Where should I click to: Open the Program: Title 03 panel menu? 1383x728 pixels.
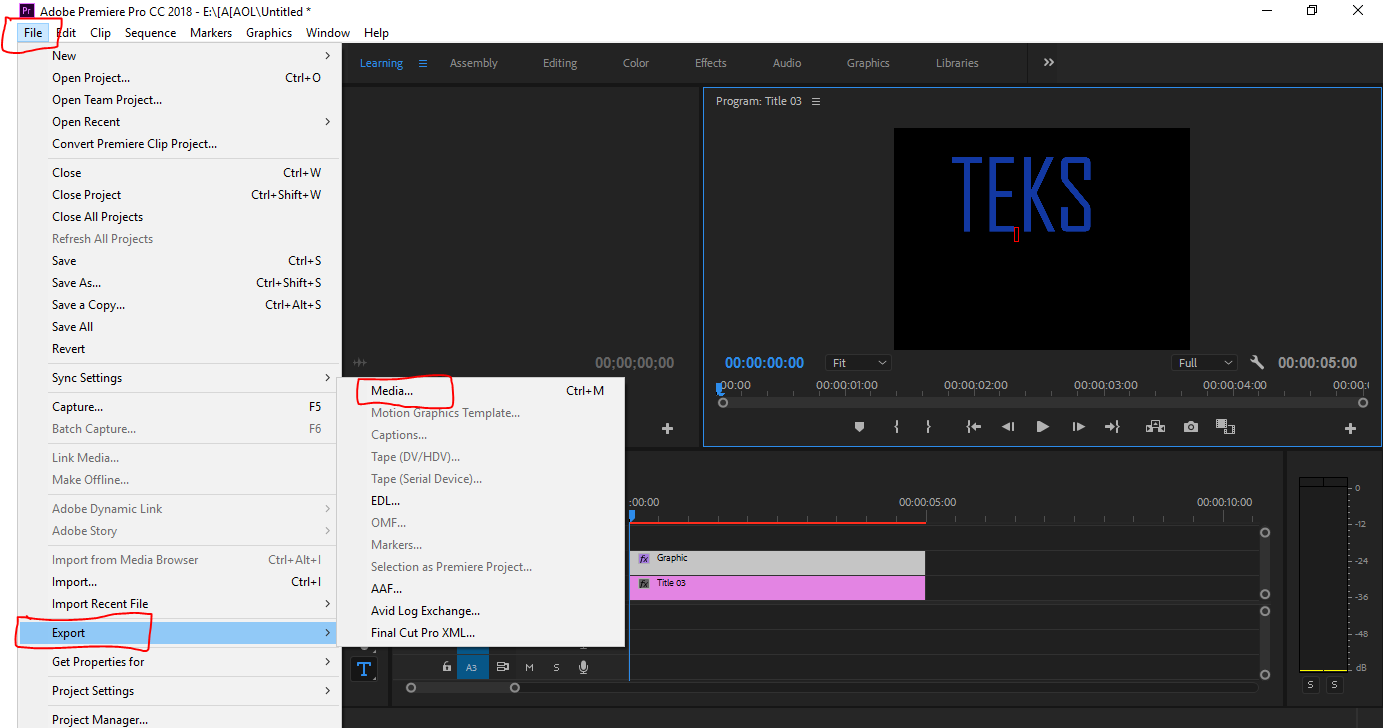[x=816, y=101]
